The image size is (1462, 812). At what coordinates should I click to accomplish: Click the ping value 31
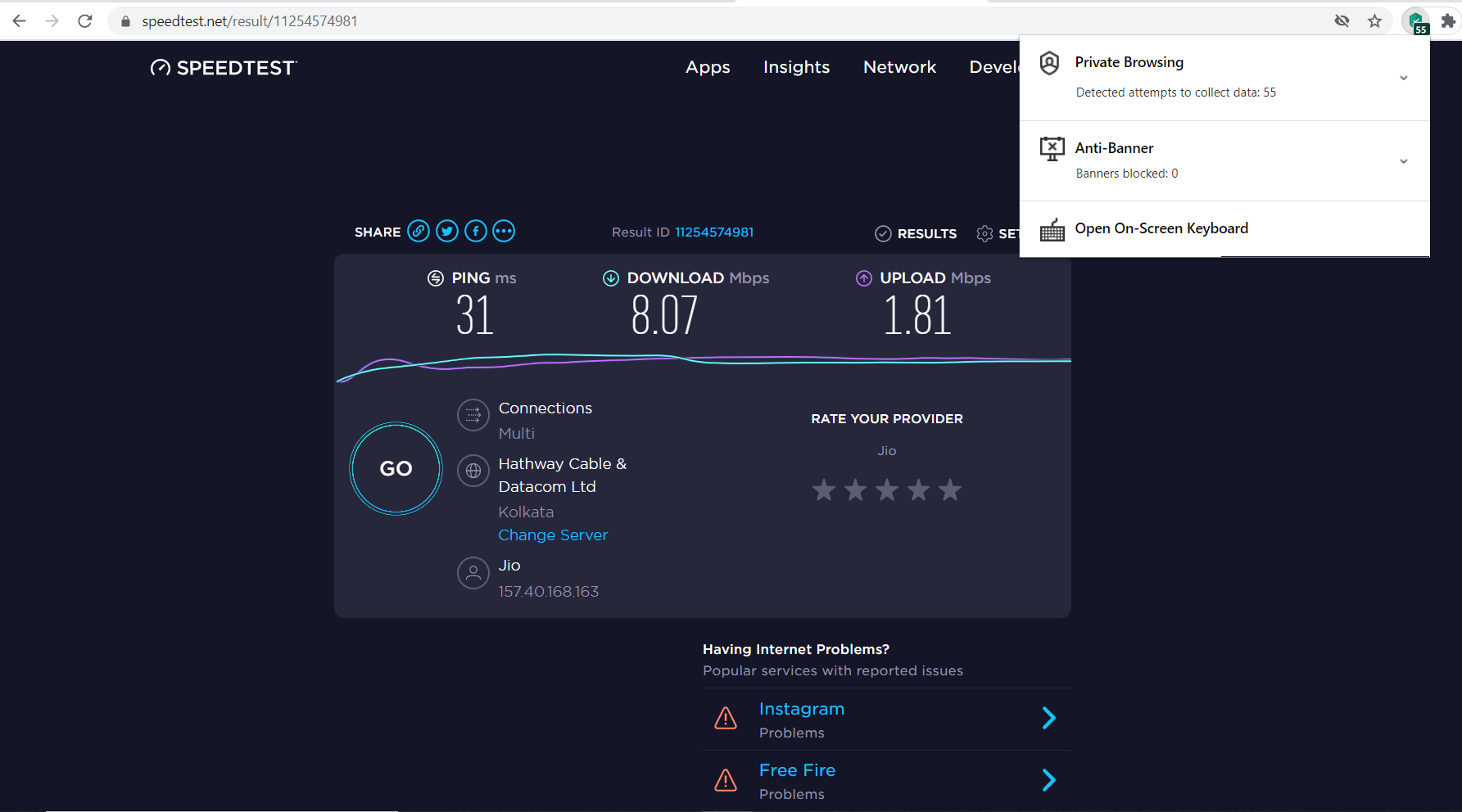(x=475, y=315)
